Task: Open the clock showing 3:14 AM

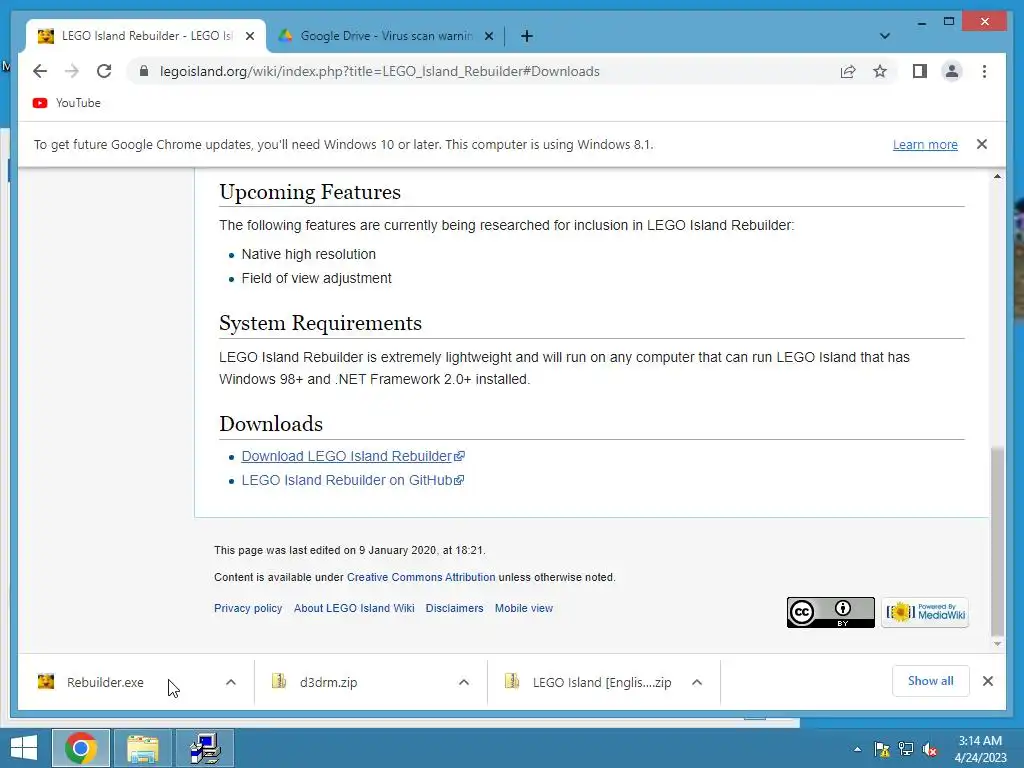Action: 980,749
